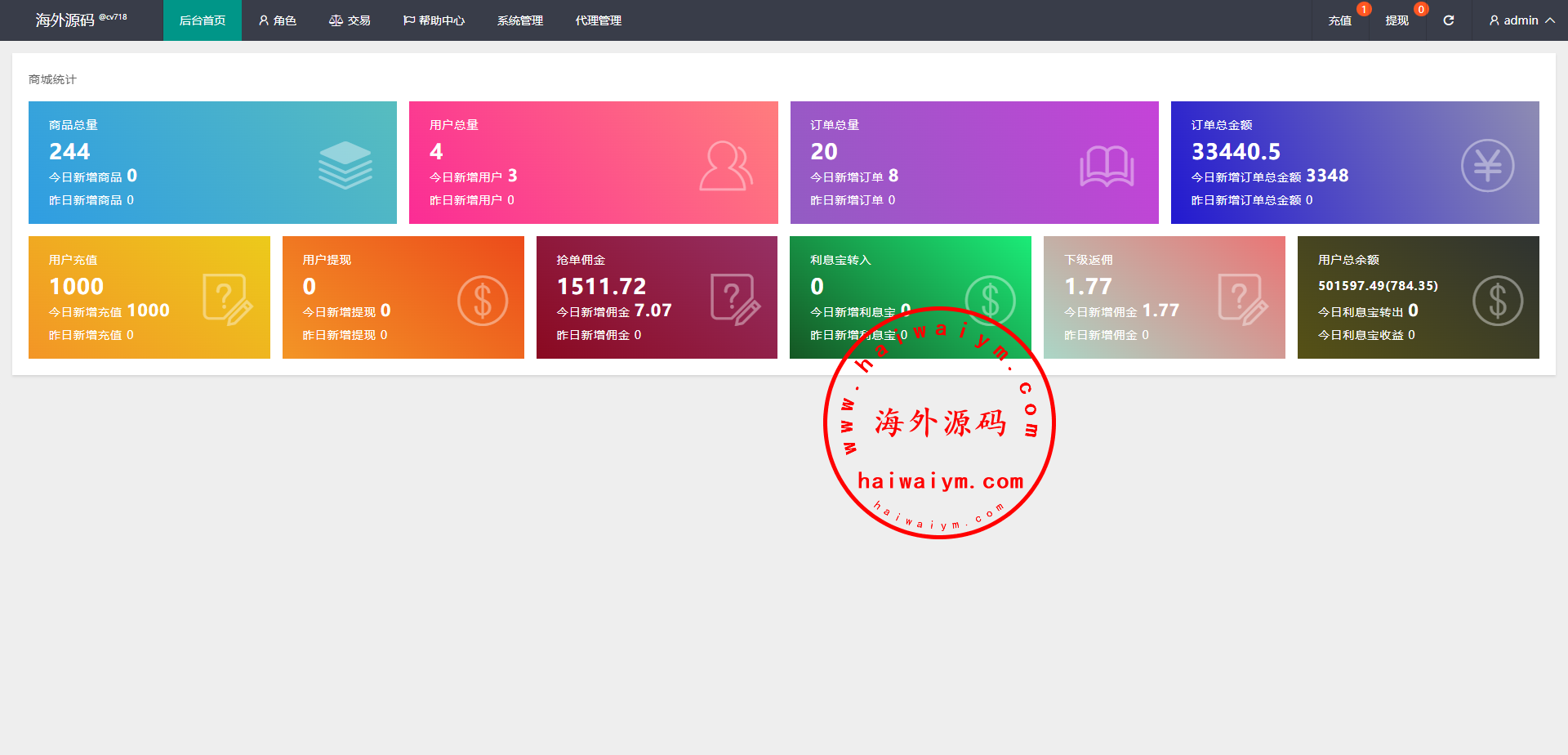Expand the admin user dropdown
This screenshot has height=755, width=1568.
1521,20
